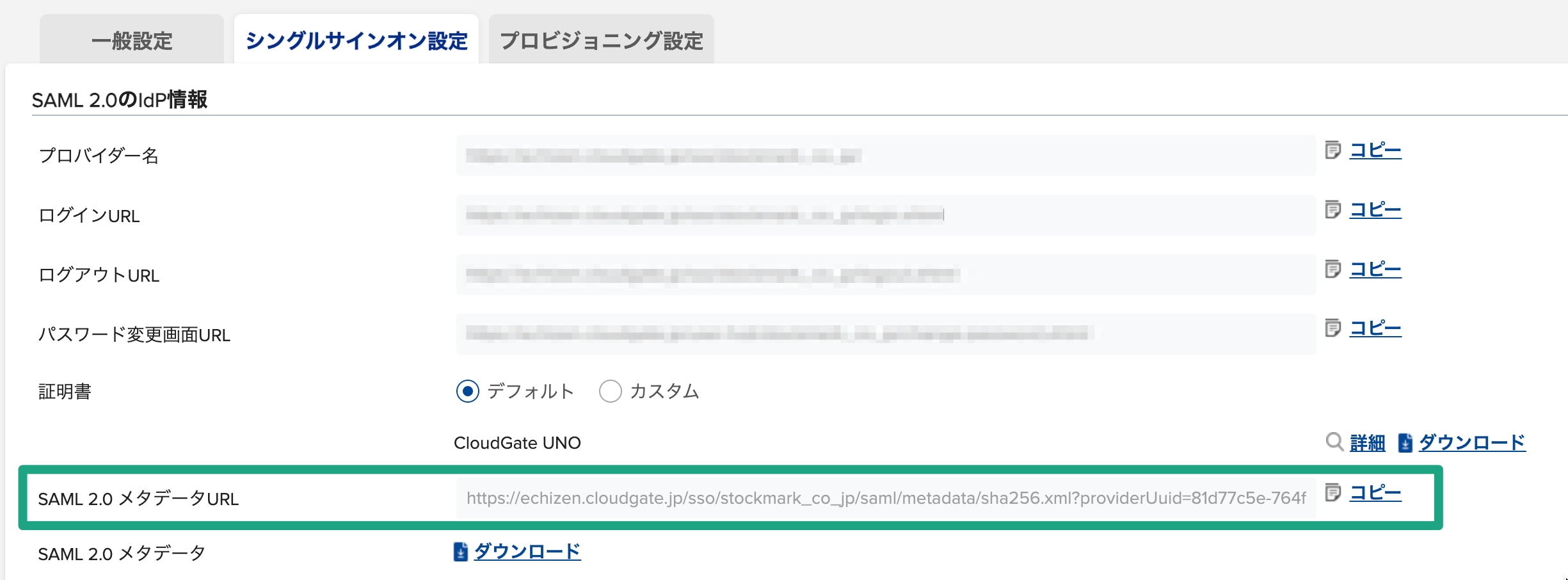
Task: Click the ログインURL text field
Action: click(x=886, y=215)
